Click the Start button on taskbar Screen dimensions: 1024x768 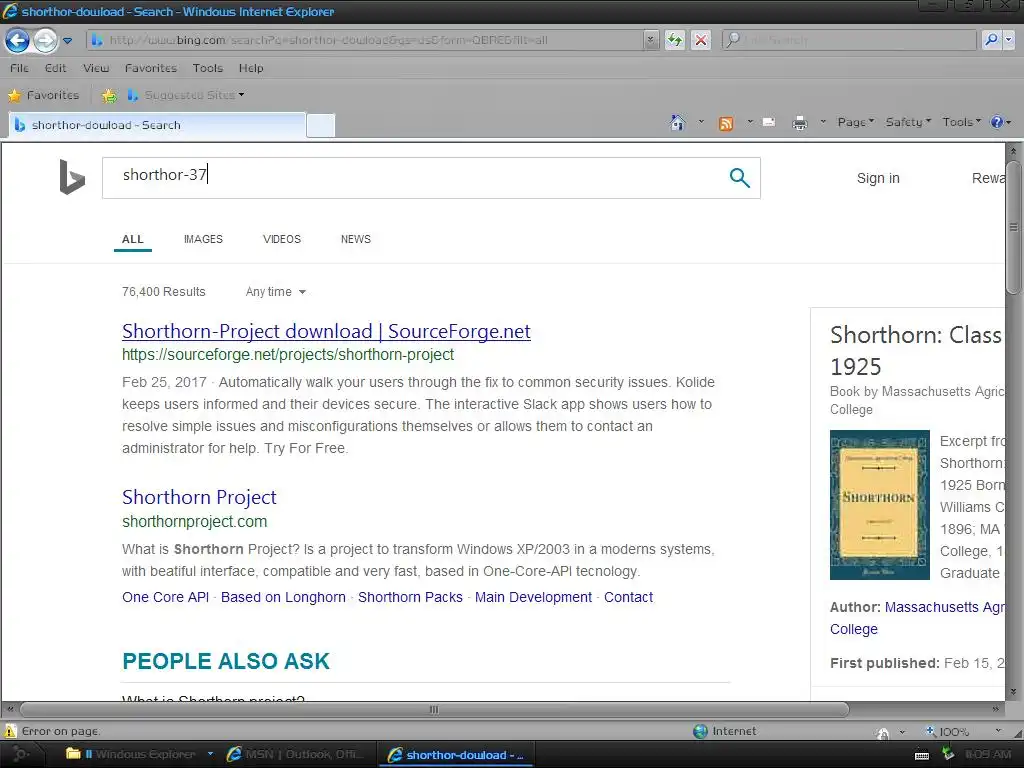click(x=21, y=754)
